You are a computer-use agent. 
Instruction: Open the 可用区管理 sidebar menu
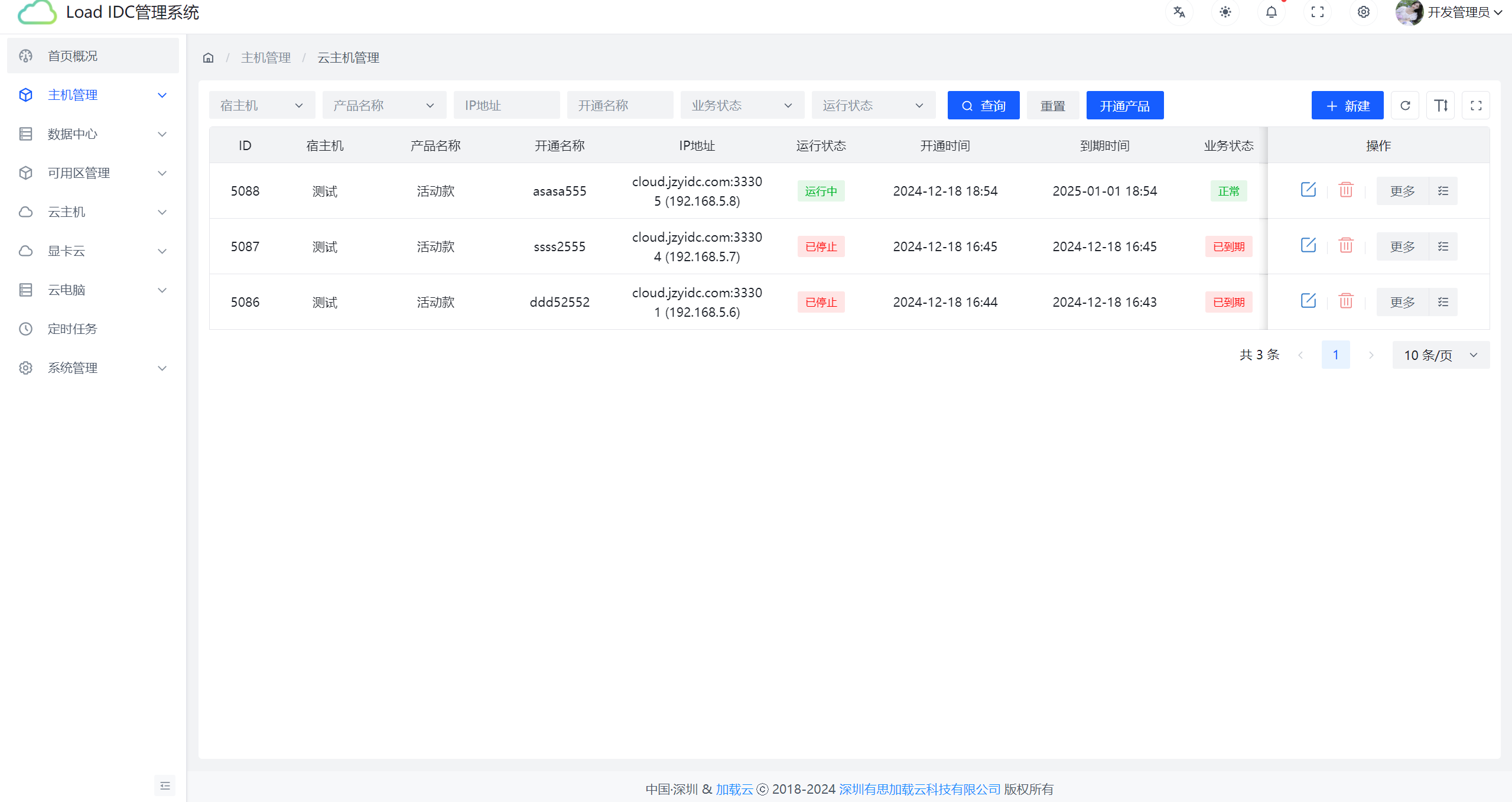(x=93, y=173)
